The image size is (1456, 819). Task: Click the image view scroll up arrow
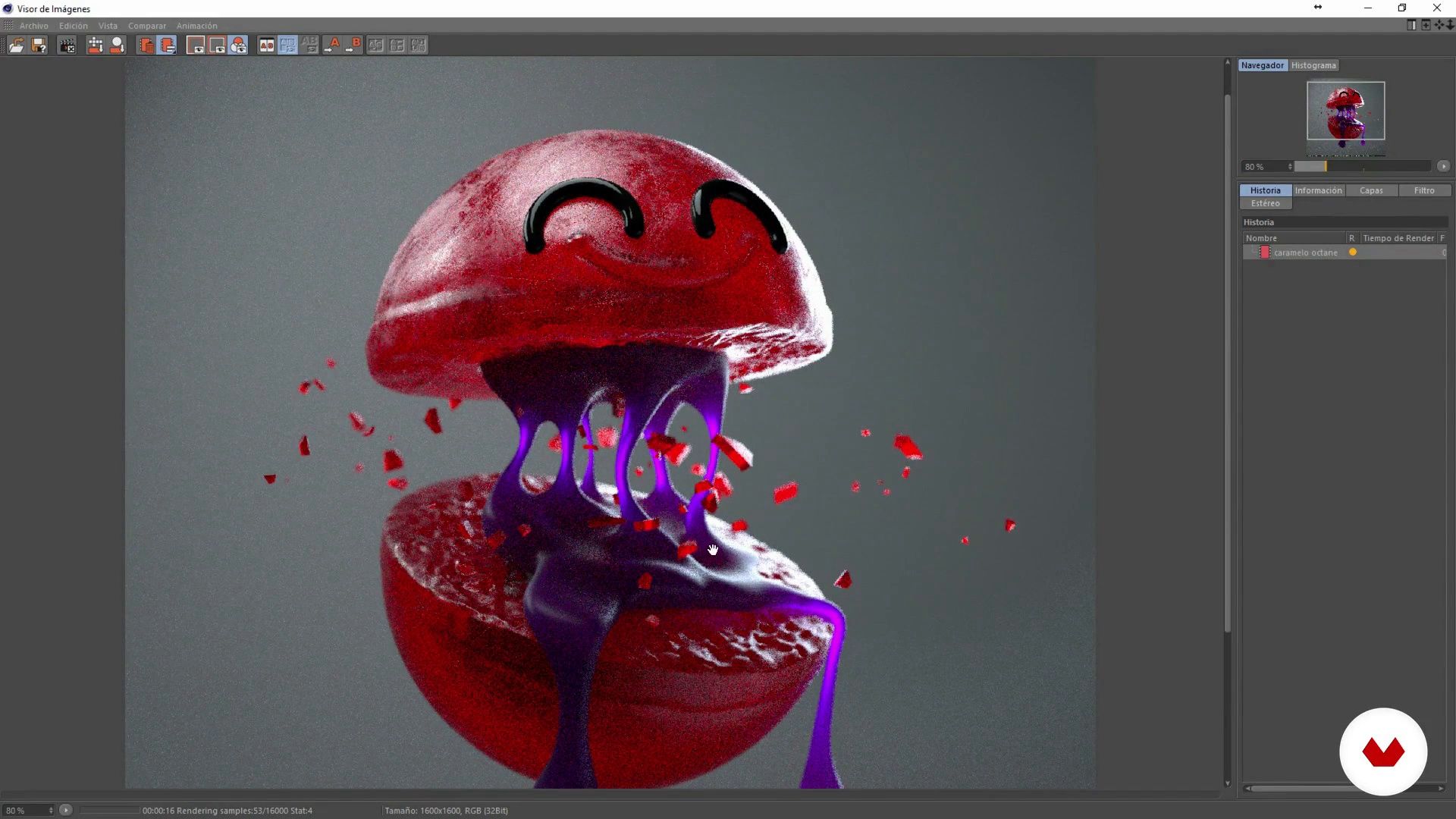1228,62
